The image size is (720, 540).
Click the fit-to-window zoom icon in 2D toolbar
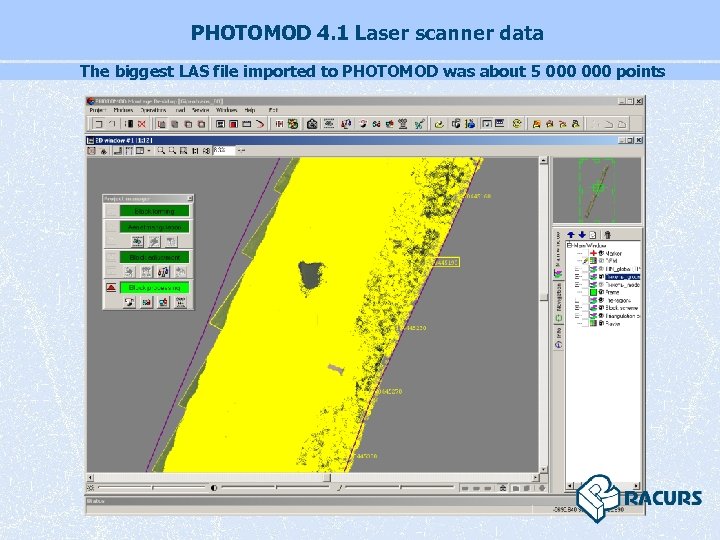tap(184, 151)
